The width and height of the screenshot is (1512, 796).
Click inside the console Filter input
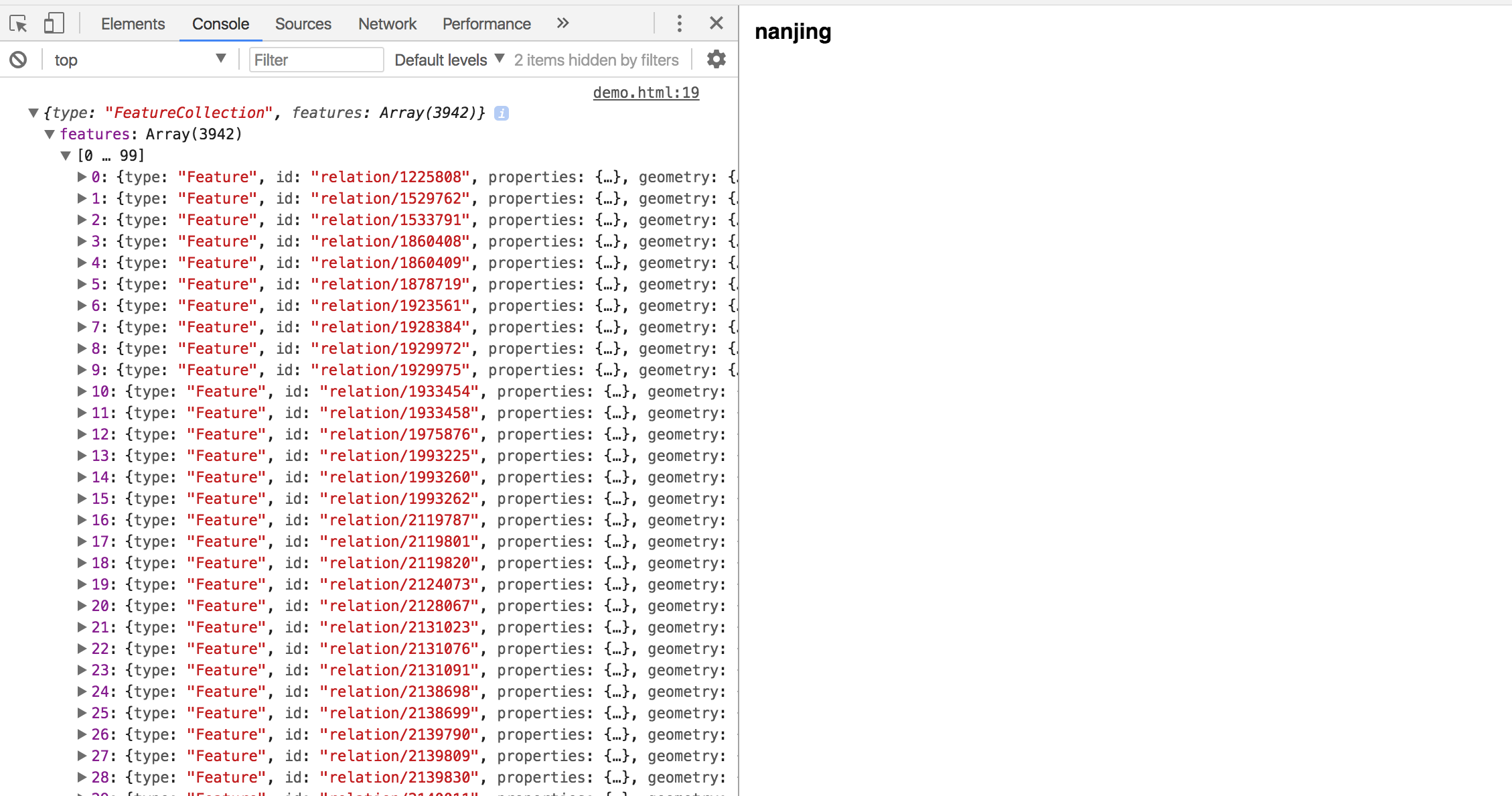[x=315, y=59]
